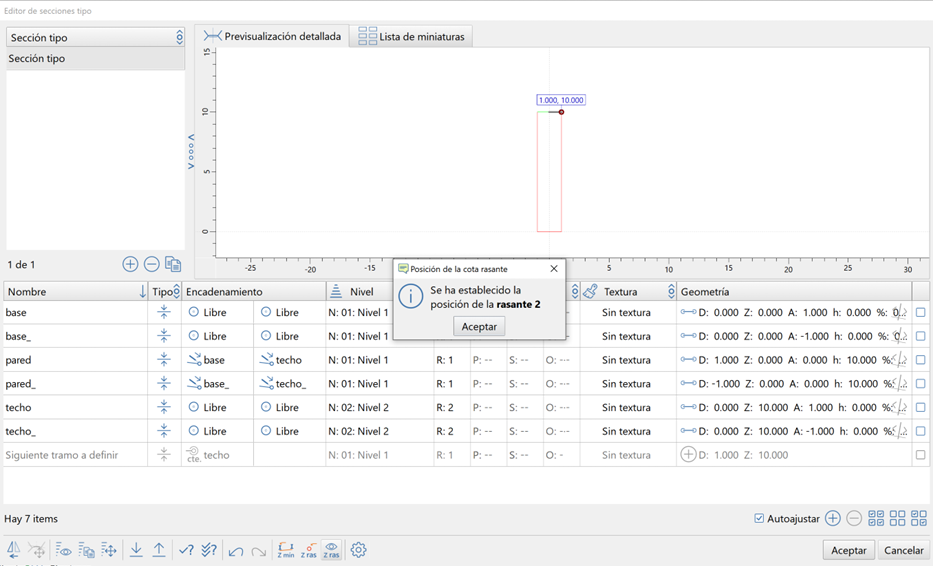Select the Previsualización detallada tab
The width and height of the screenshot is (933, 566).
tap(272, 36)
